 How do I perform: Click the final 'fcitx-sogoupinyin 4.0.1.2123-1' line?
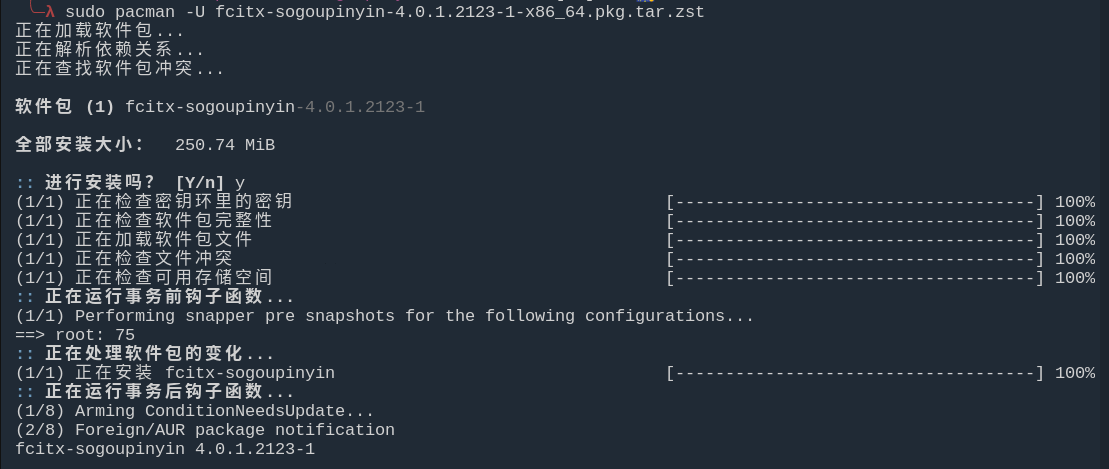click(165, 449)
